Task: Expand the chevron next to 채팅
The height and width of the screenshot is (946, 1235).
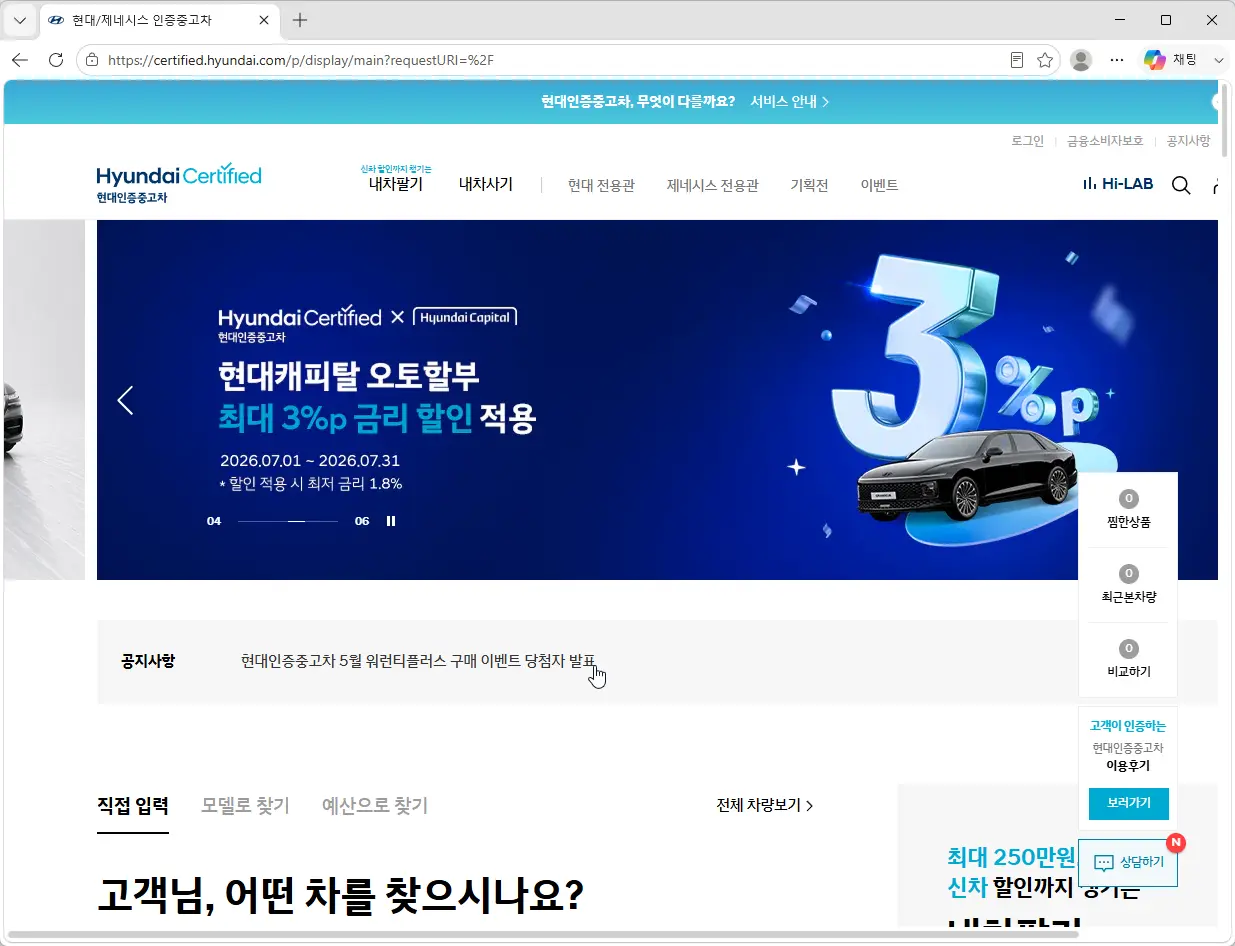Action: pos(1218,60)
